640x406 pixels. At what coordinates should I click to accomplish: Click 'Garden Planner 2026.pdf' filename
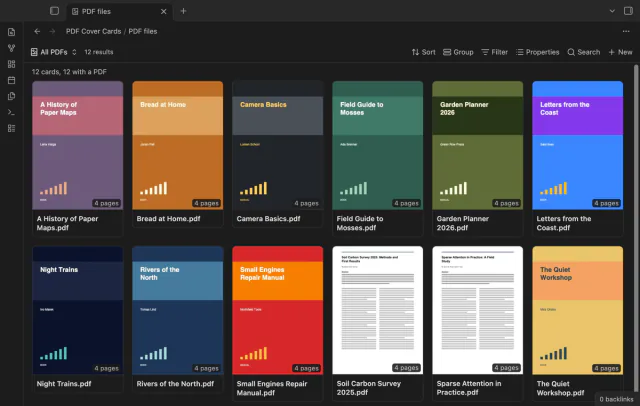462,223
